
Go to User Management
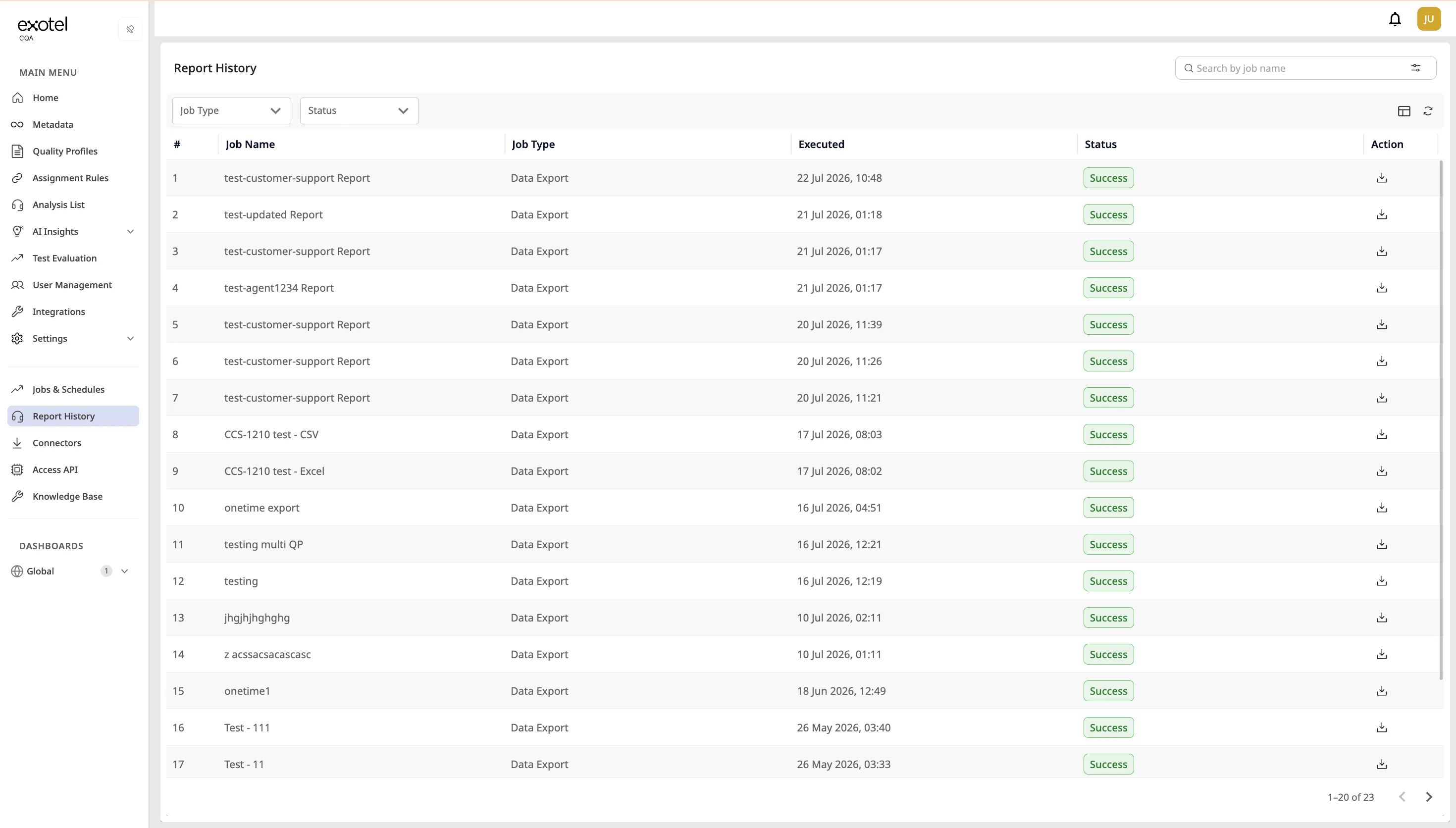(73, 285)
